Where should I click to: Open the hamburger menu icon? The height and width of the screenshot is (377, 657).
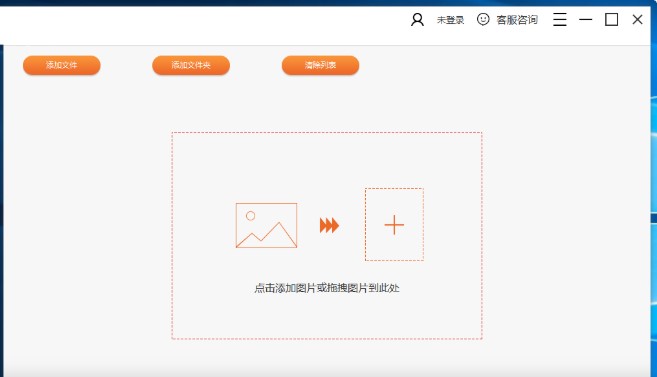pyautogui.click(x=560, y=19)
